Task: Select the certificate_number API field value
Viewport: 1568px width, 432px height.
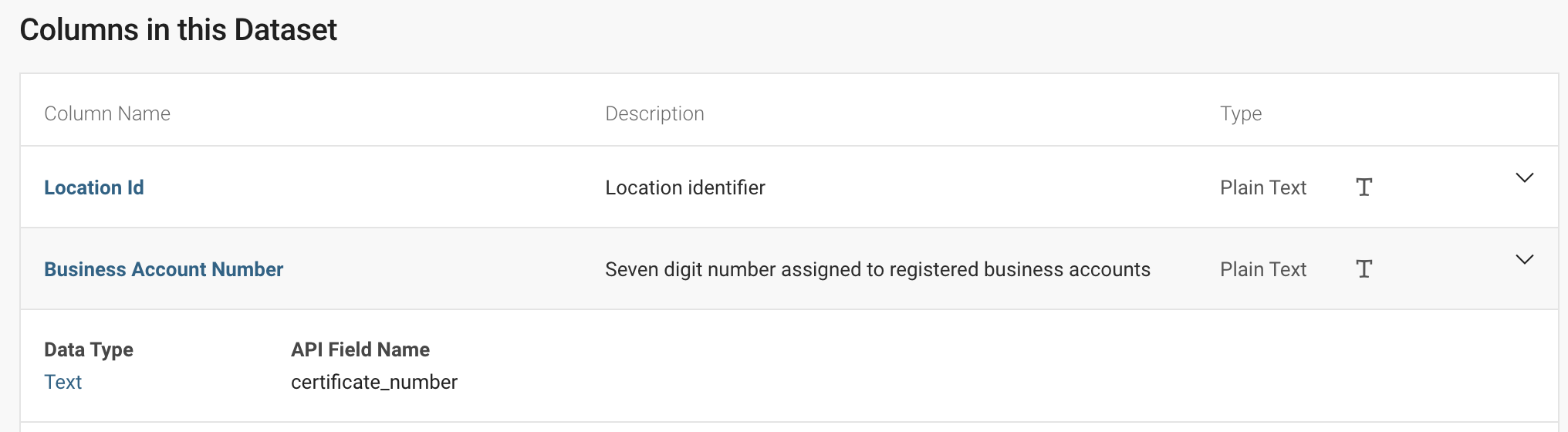Action: click(x=374, y=382)
